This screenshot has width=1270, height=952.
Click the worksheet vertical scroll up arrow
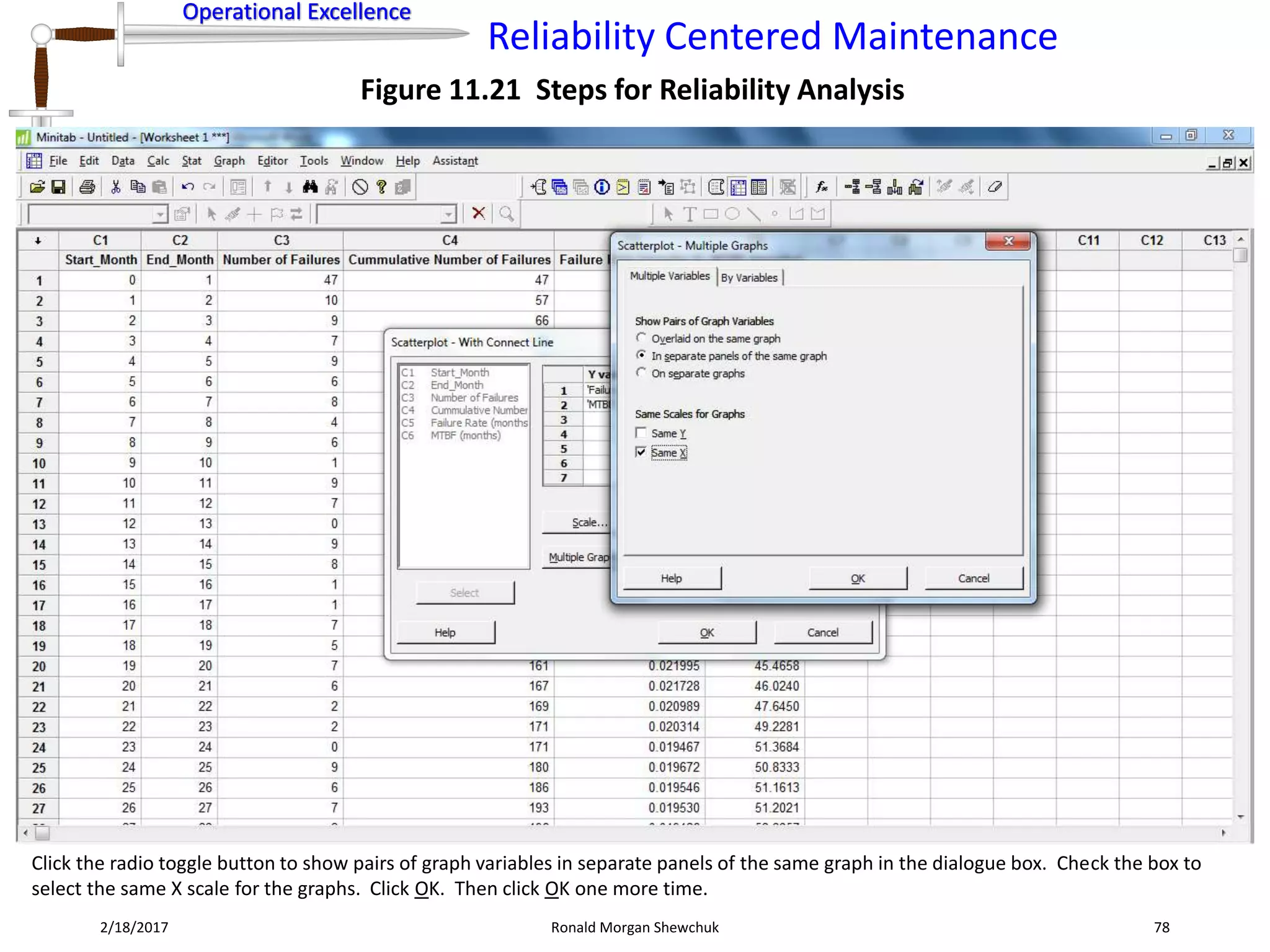coord(1240,240)
